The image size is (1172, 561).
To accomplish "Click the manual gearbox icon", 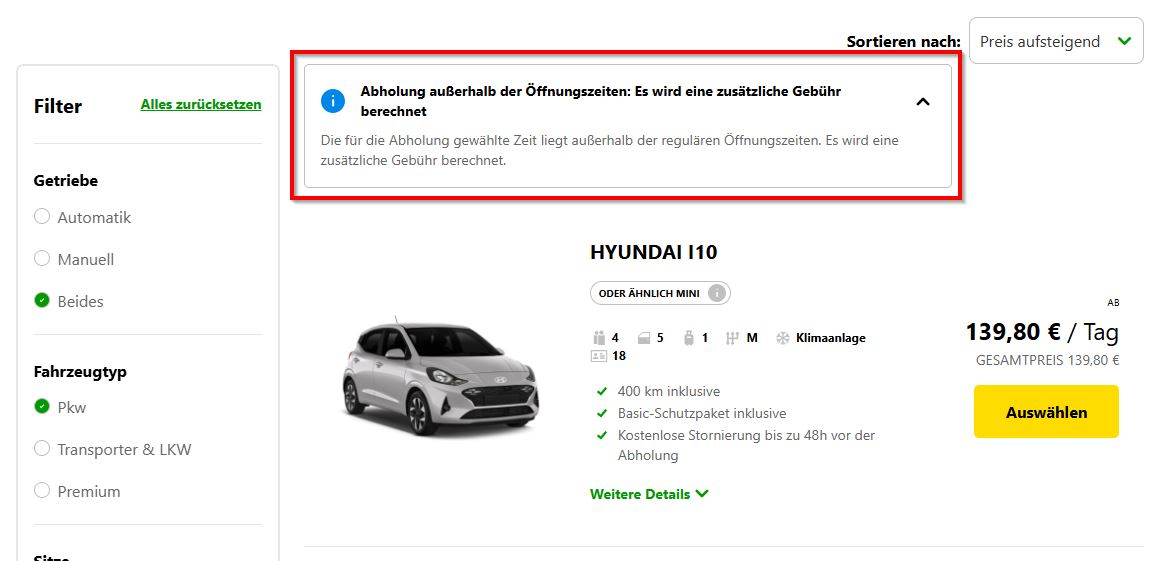I will coord(732,338).
